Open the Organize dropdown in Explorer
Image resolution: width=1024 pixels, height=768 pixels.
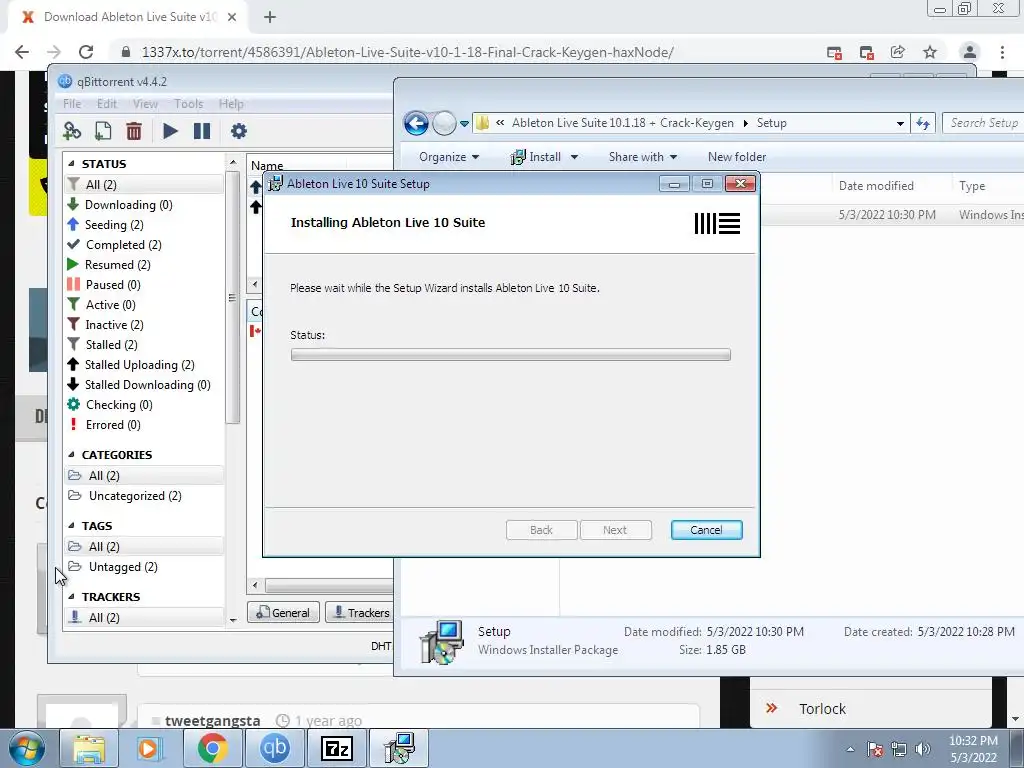pyautogui.click(x=449, y=157)
